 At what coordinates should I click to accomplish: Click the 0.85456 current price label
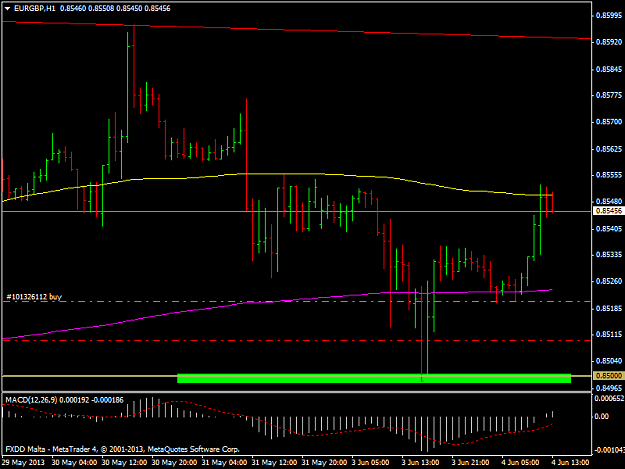point(609,211)
